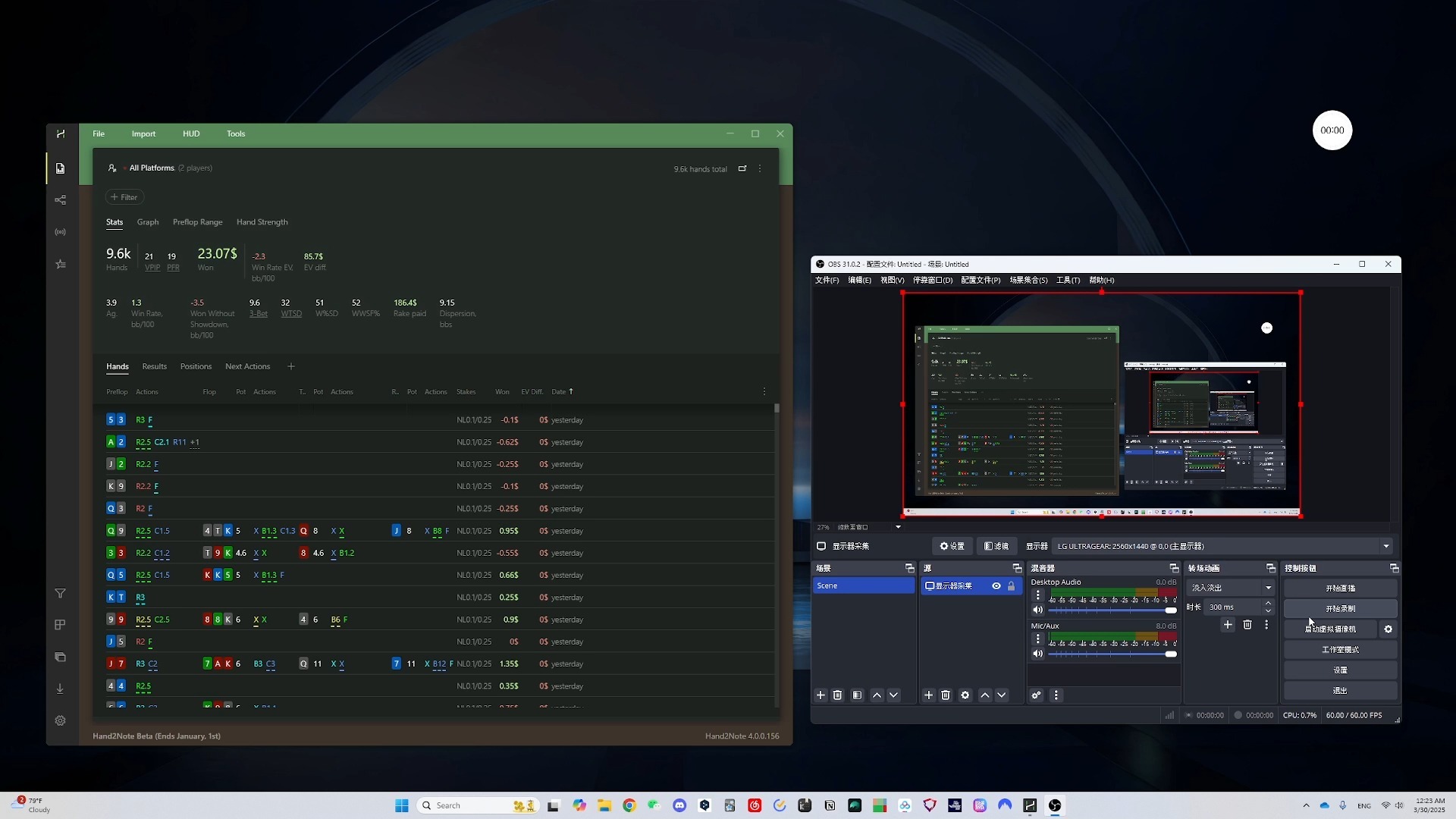Open the decision tree icon in Hand2Note sidebar
Viewport: 1456px width, 819px height.
pos(60,200)
